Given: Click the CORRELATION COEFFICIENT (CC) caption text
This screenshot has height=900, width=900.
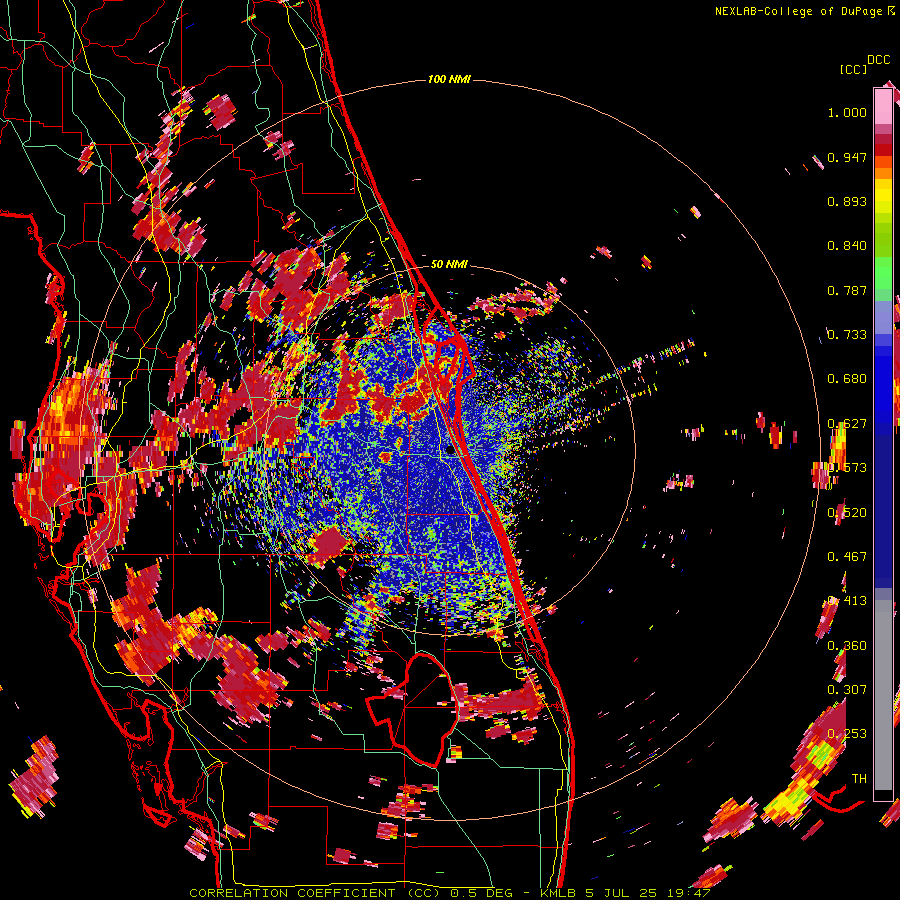Looking at the screenshot, I should [x=315, y=893].
